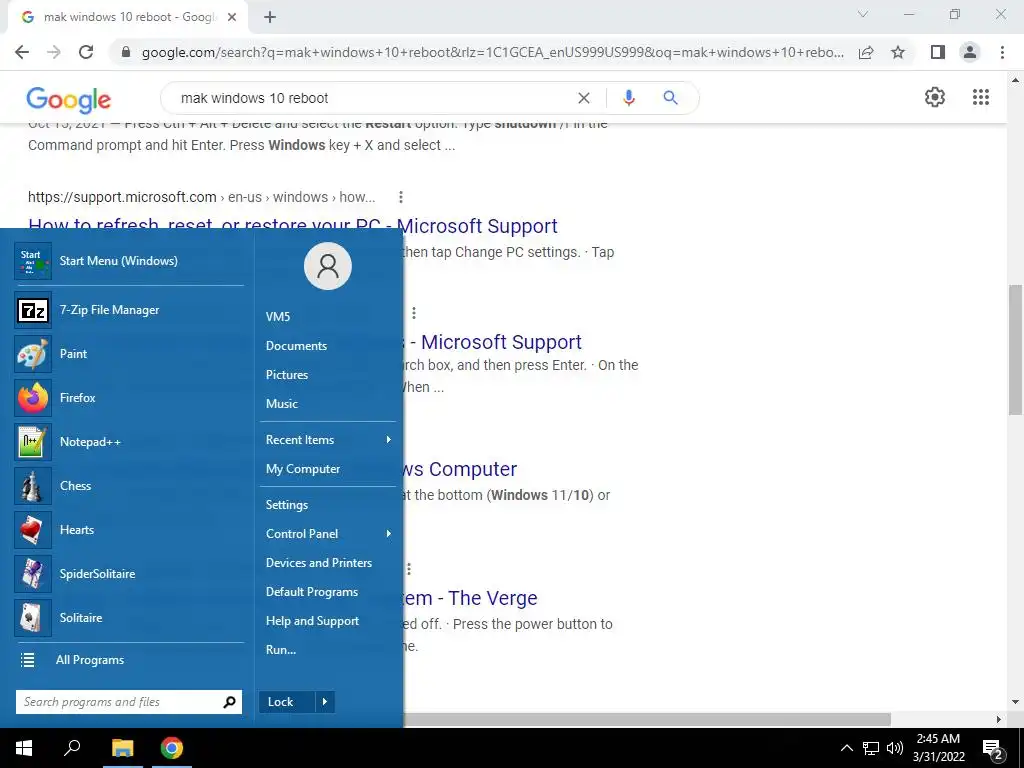Open Help and Support

coord(312,621)
